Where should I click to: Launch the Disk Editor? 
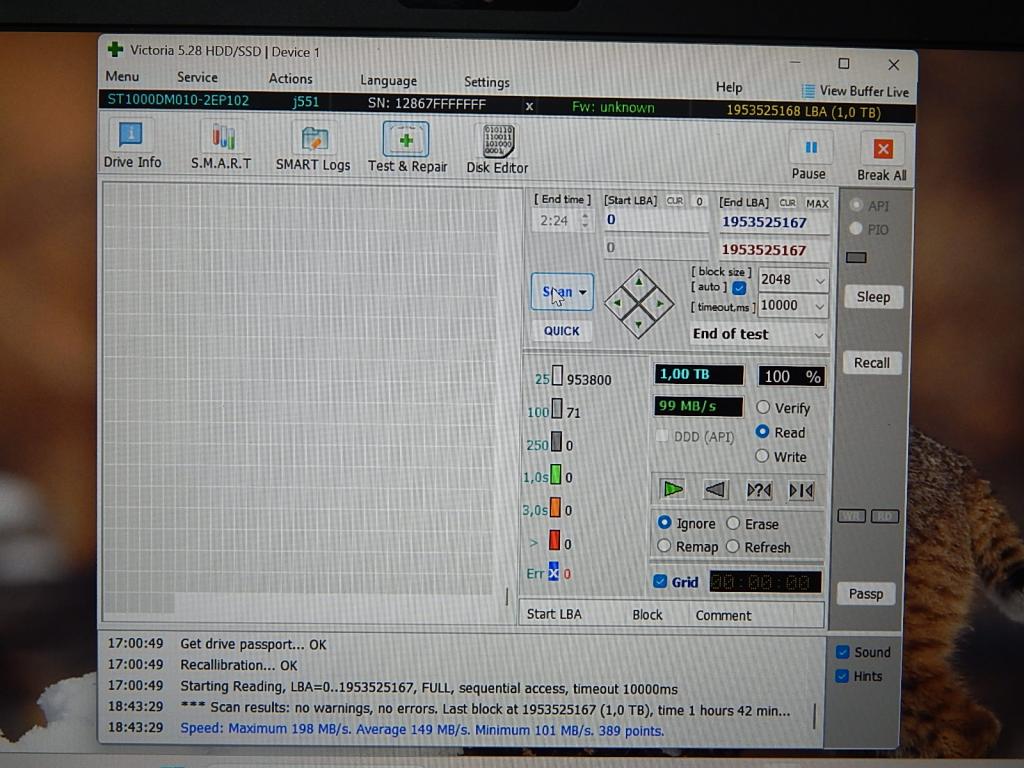point(497,149)
